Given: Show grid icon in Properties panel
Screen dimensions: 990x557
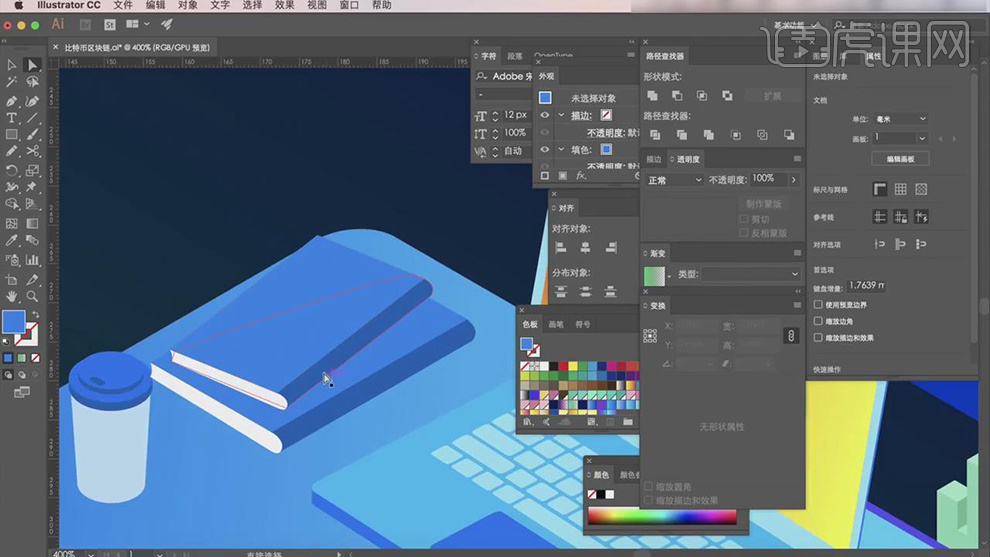Looking at the screenshot, I should tap(900, 189).
